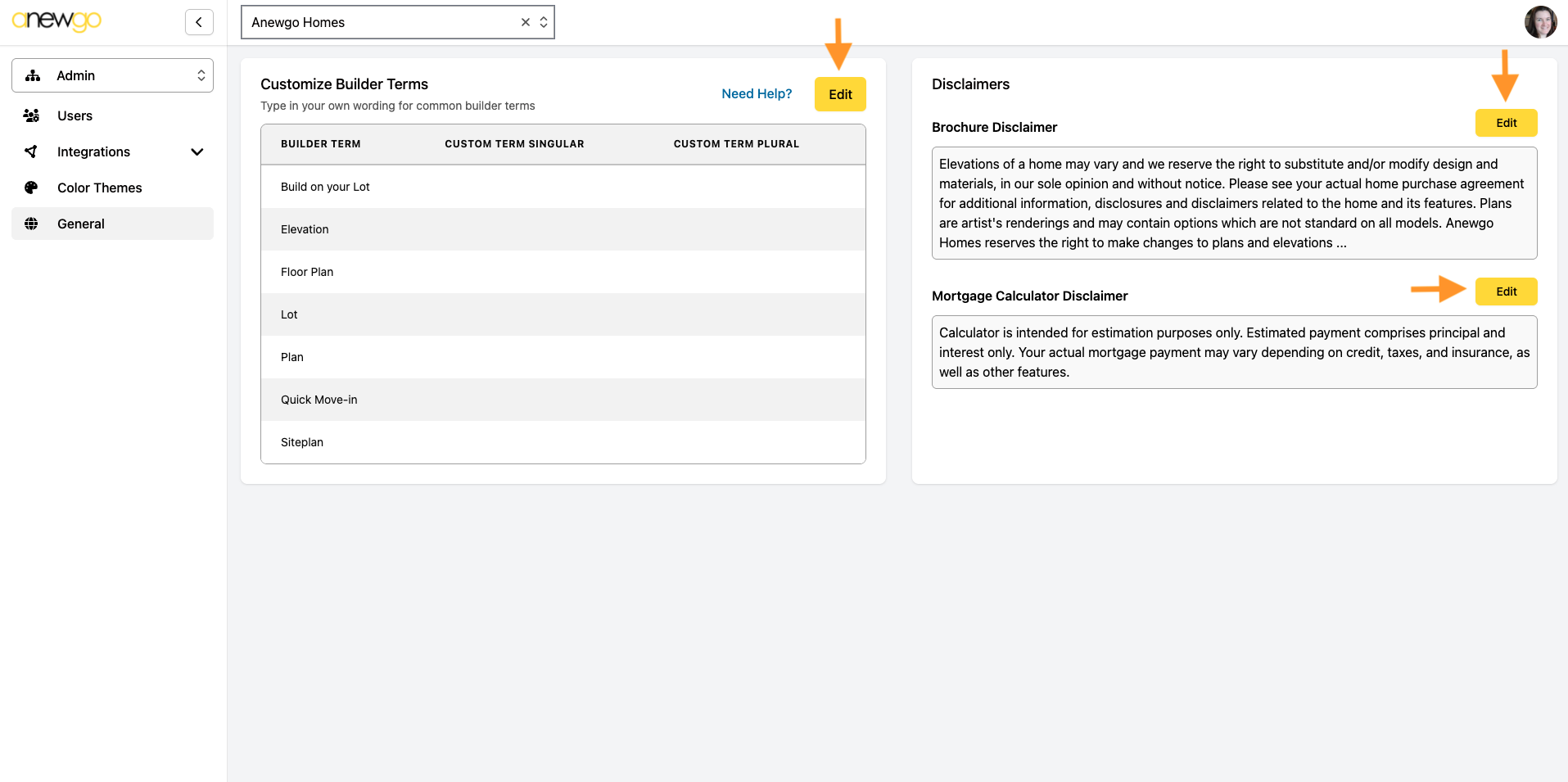Click the Admin hierarchy icon
The height and width of the screenshot is (782, 1568).
pyautogui.click(x=33, y=75)
